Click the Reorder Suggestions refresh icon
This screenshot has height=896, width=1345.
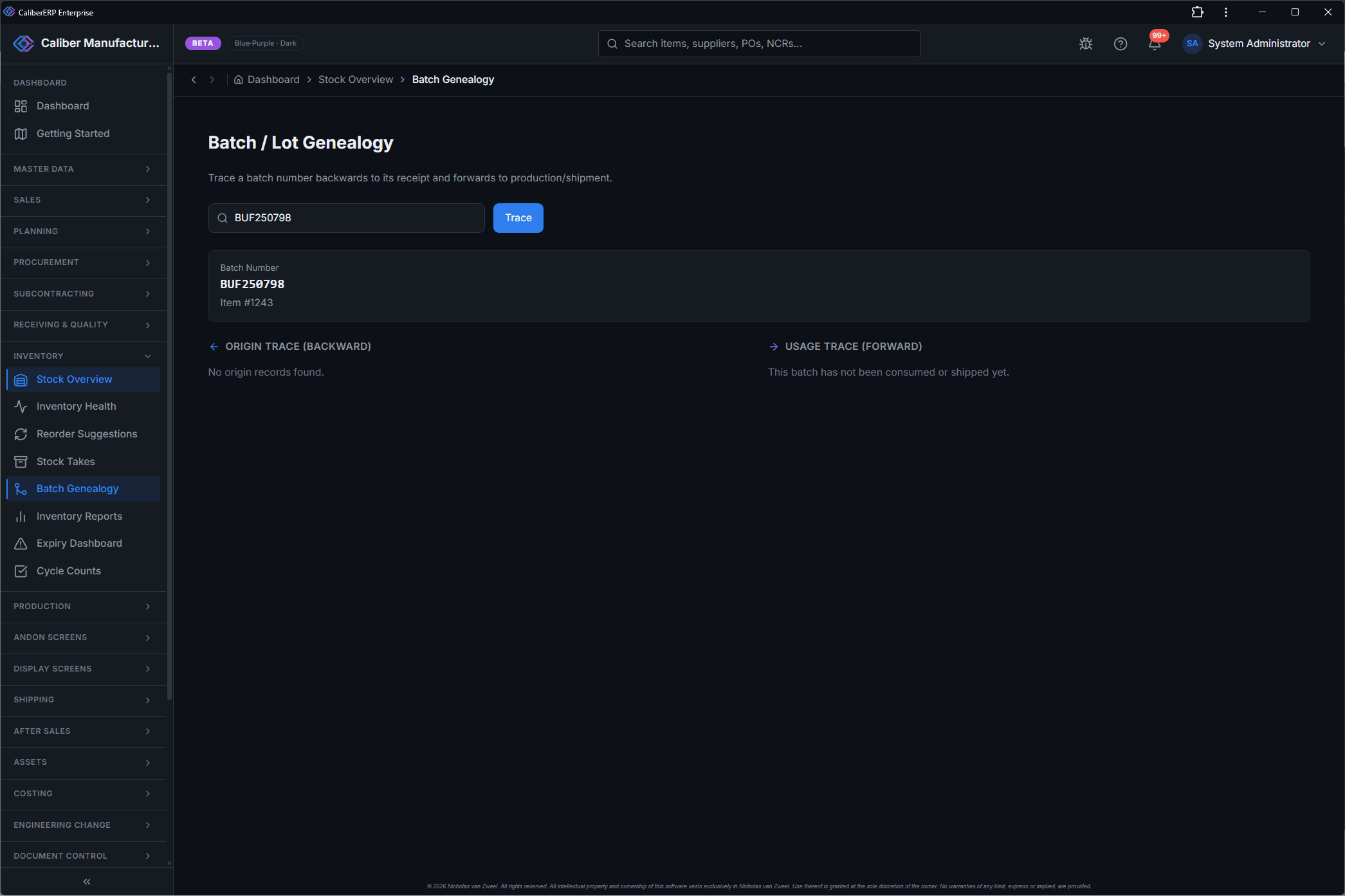pyautogui.click(x=21, y=434)
